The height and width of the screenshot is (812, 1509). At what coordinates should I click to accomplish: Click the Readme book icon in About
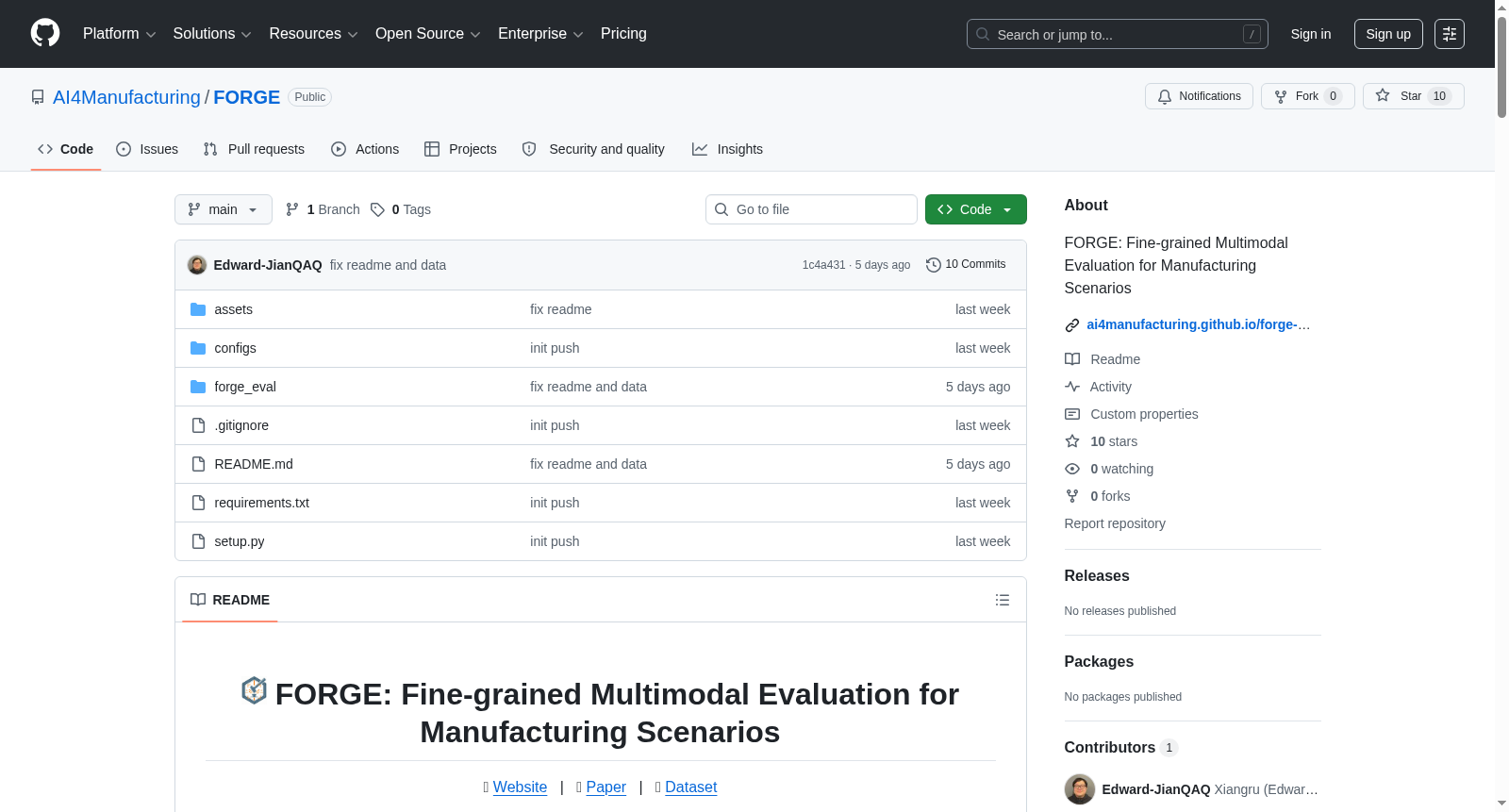pyautogui.click(x=1072, y=359)
